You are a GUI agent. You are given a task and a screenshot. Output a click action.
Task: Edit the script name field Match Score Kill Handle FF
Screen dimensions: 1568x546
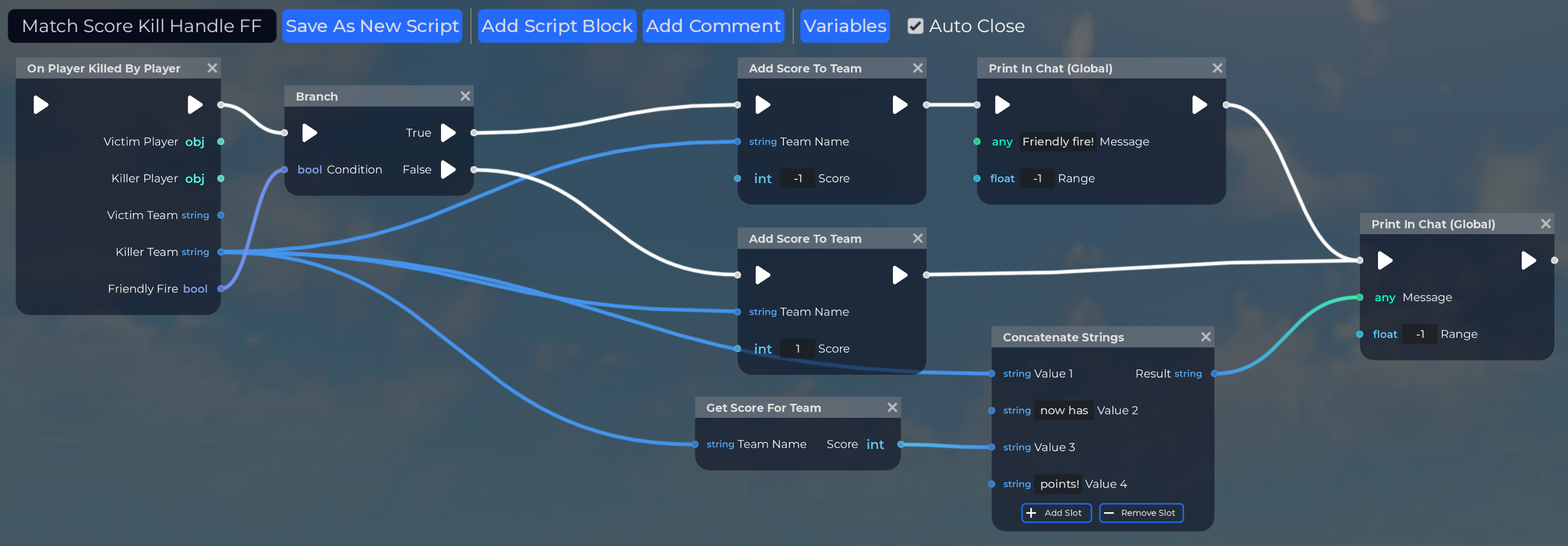[142, 26]
